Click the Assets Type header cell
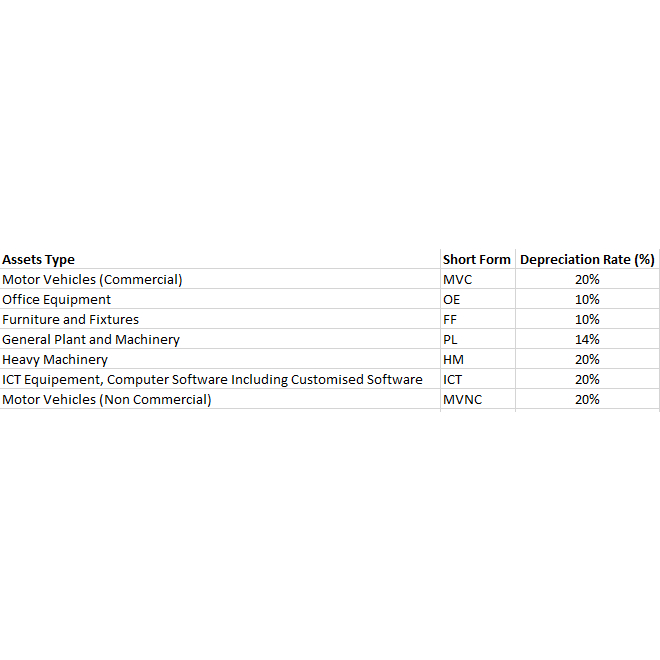Image resolution: width=660 pixels, height=660 pixels. 38,260
